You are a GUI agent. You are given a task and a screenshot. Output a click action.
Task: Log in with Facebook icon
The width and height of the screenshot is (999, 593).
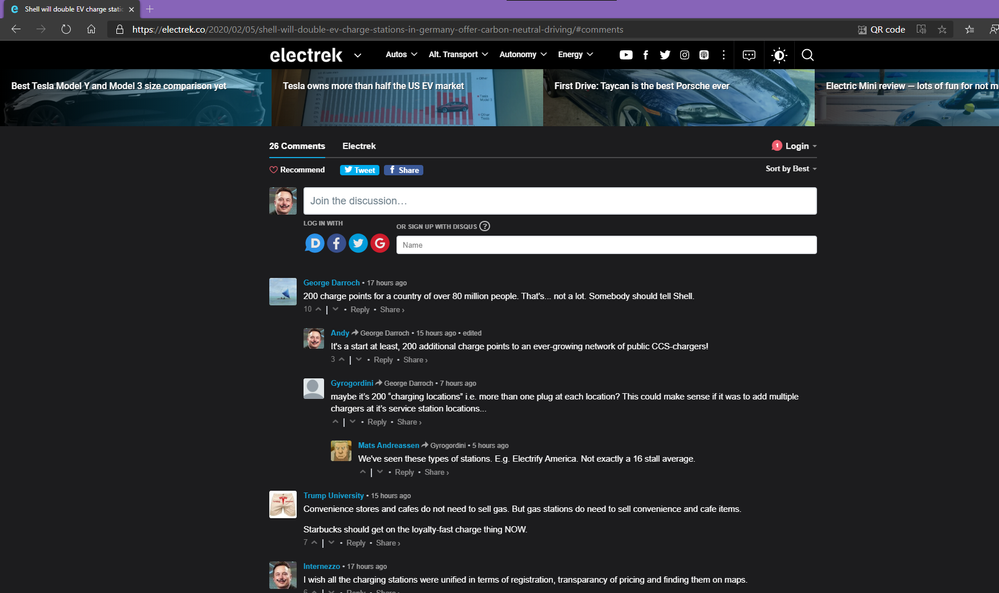tap(336, 243)
